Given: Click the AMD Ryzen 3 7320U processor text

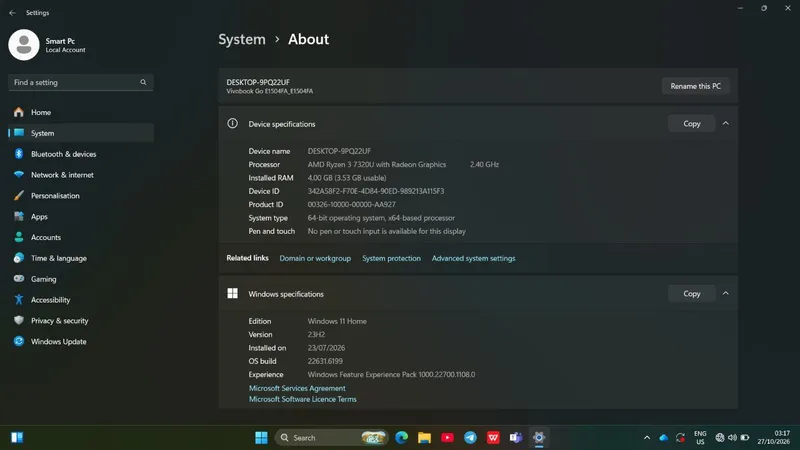Looking at the screenshot, I should pos(377,164).
